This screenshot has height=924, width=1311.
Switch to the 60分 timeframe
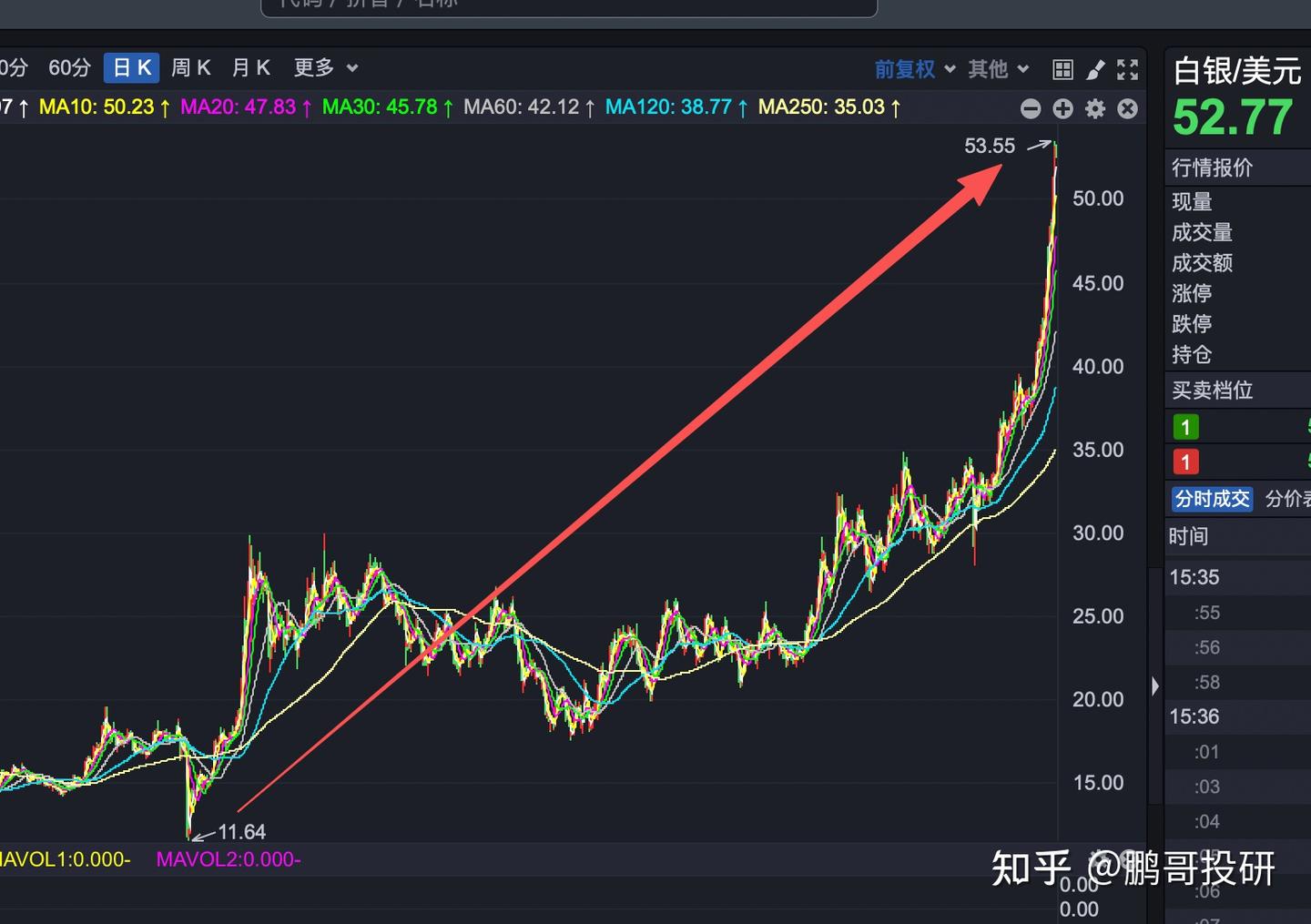tap(69, 67)
